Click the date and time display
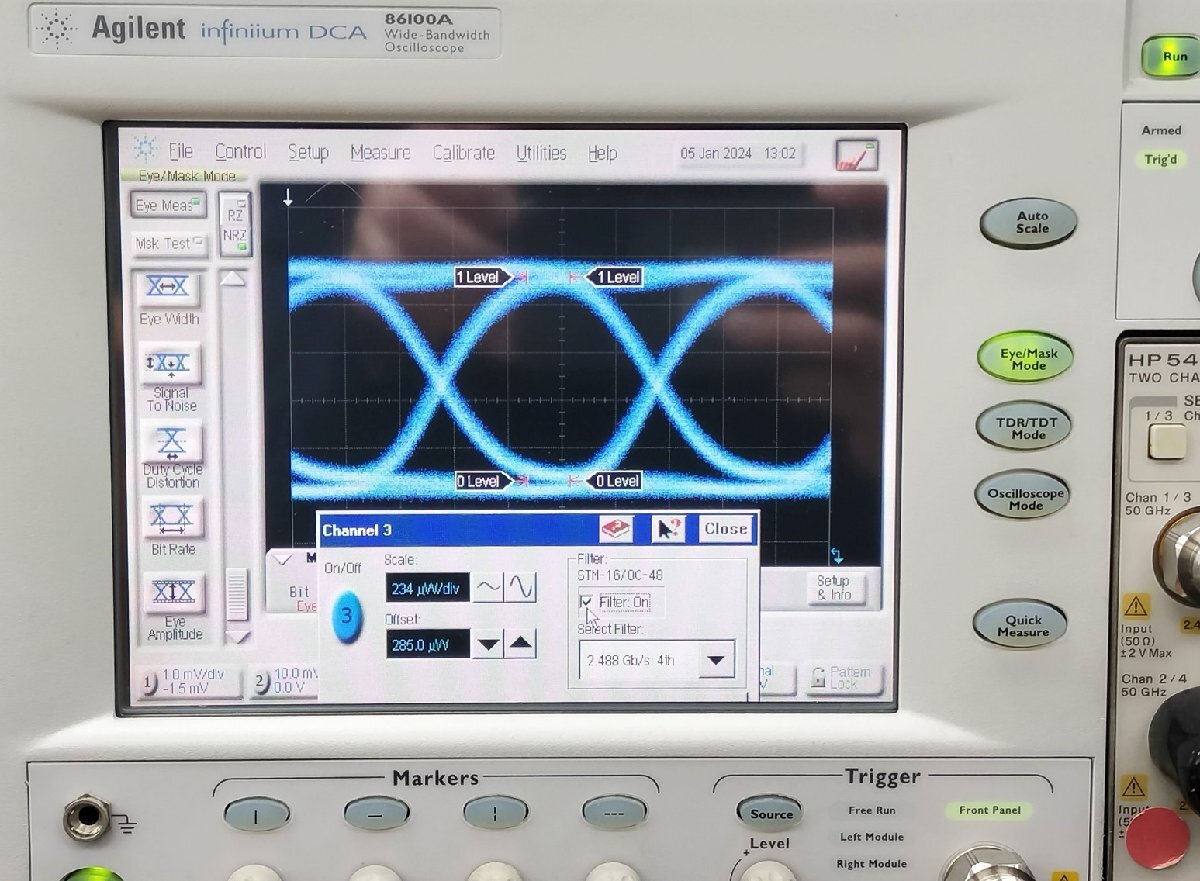 (738, 153)
